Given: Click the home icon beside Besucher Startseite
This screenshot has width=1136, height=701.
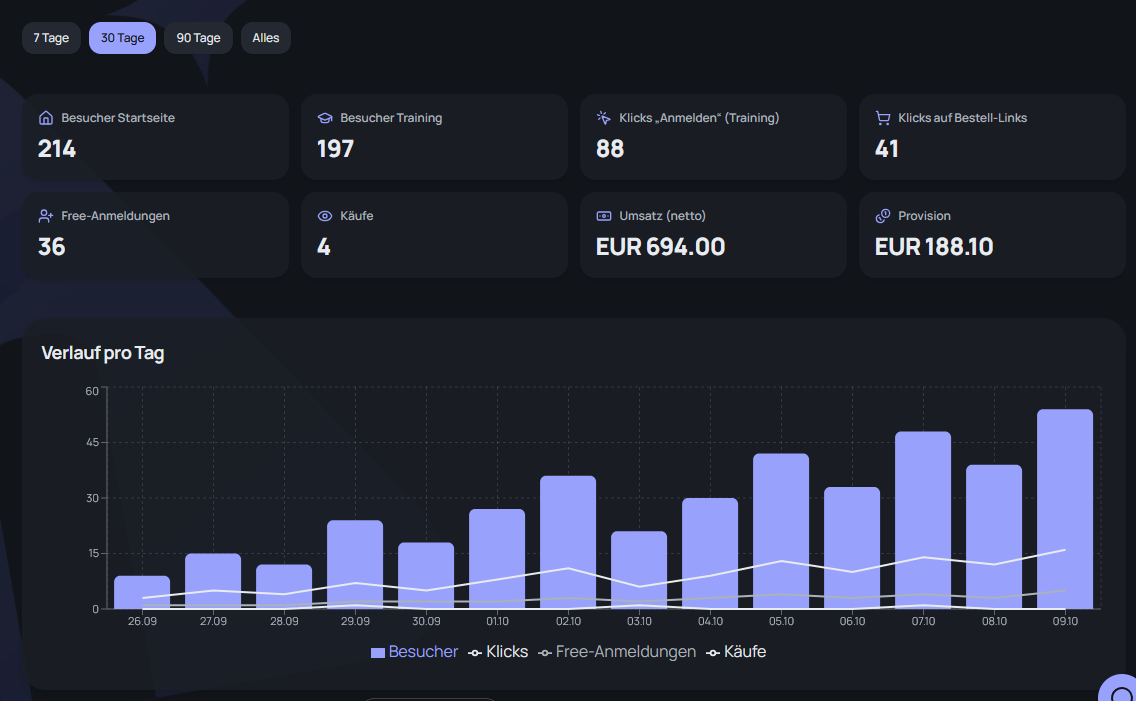Looking at the screenshot, I should click(x=46, y=118).
